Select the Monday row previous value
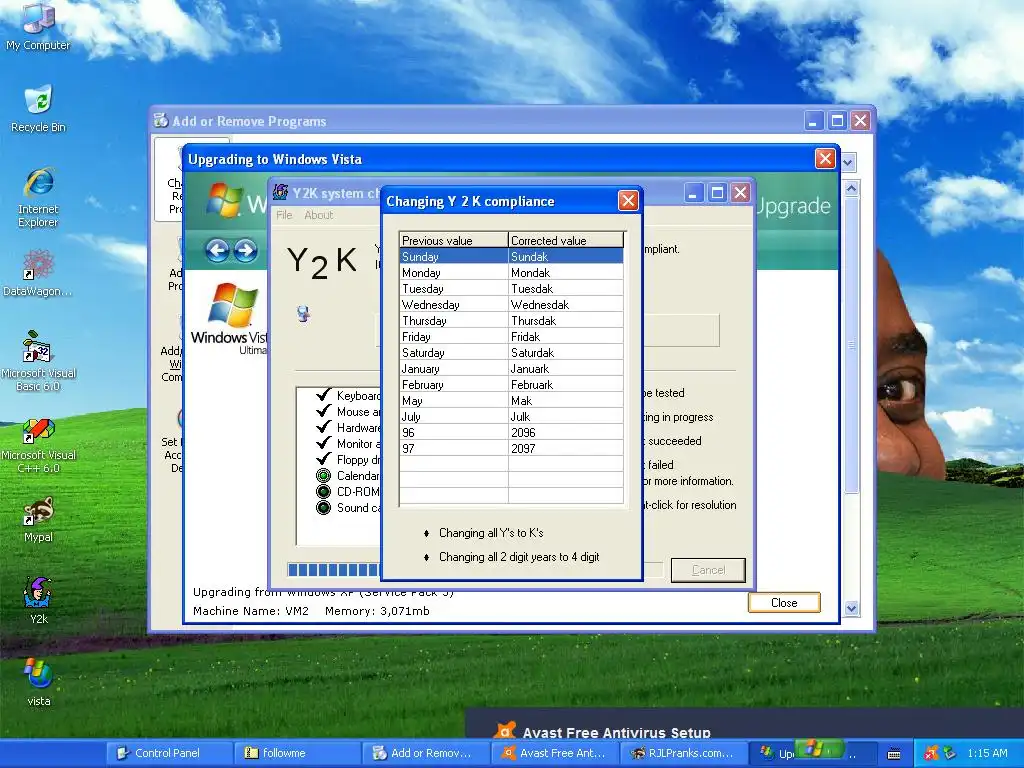The image size is (1024, 768). click(x=453, y=273)
